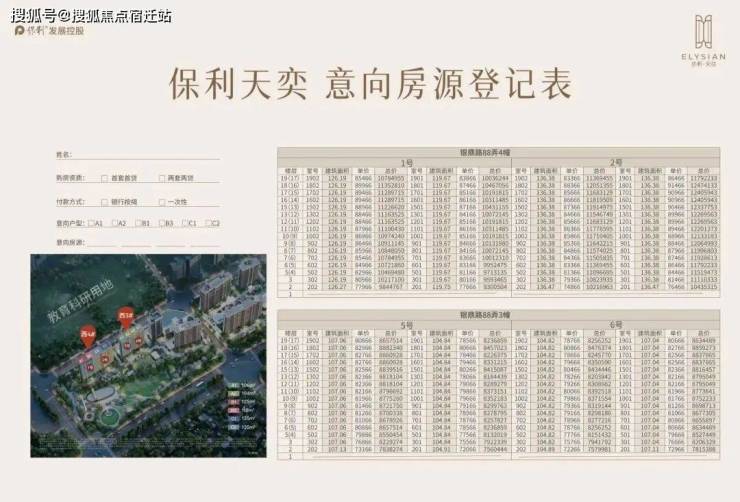Viewport: 740px width, 502px height.
Task: Check the 一次性 payment option
Action: coord(162,202)
